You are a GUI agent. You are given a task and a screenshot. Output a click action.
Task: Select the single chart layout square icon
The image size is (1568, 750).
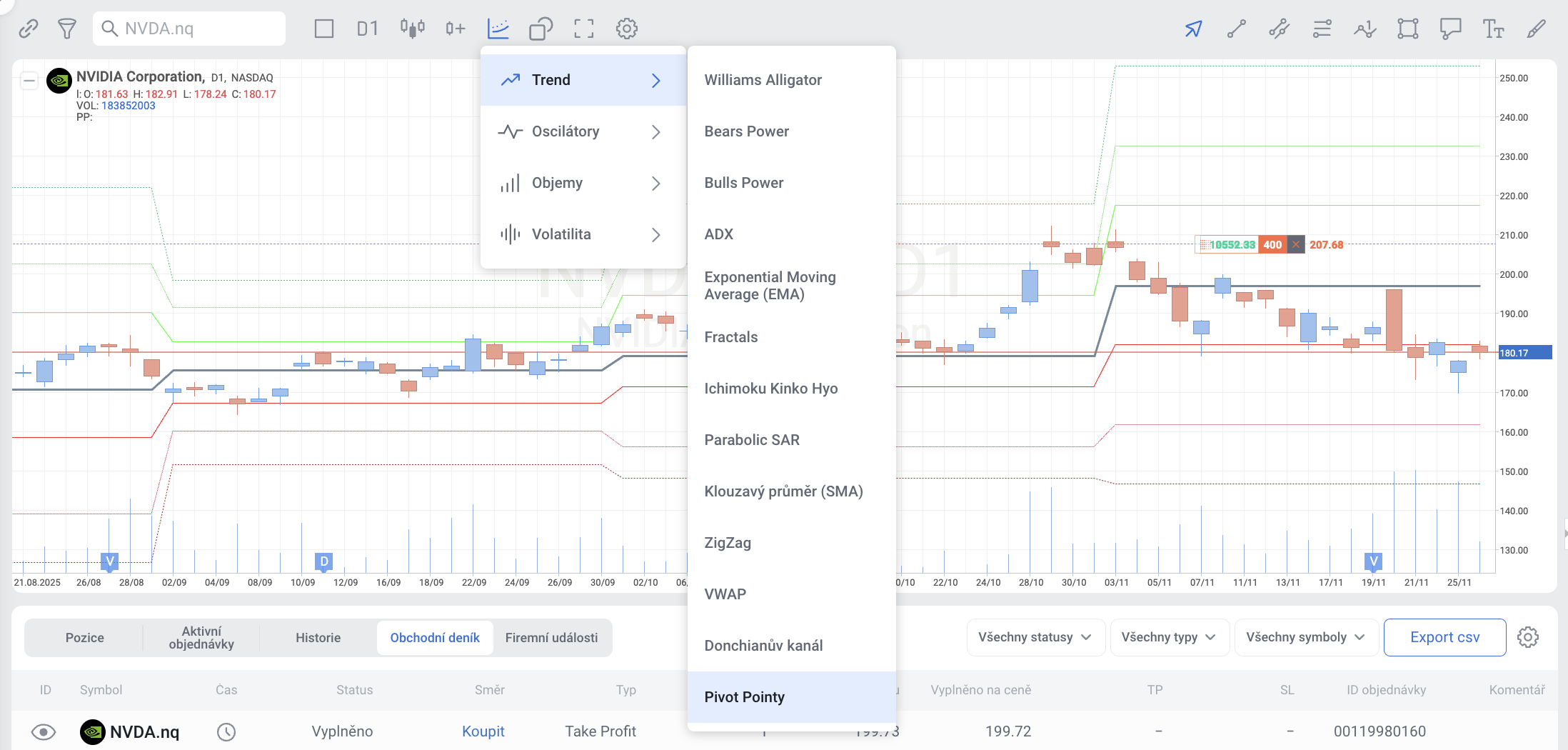pyautogui.click(x=324, y=29)
